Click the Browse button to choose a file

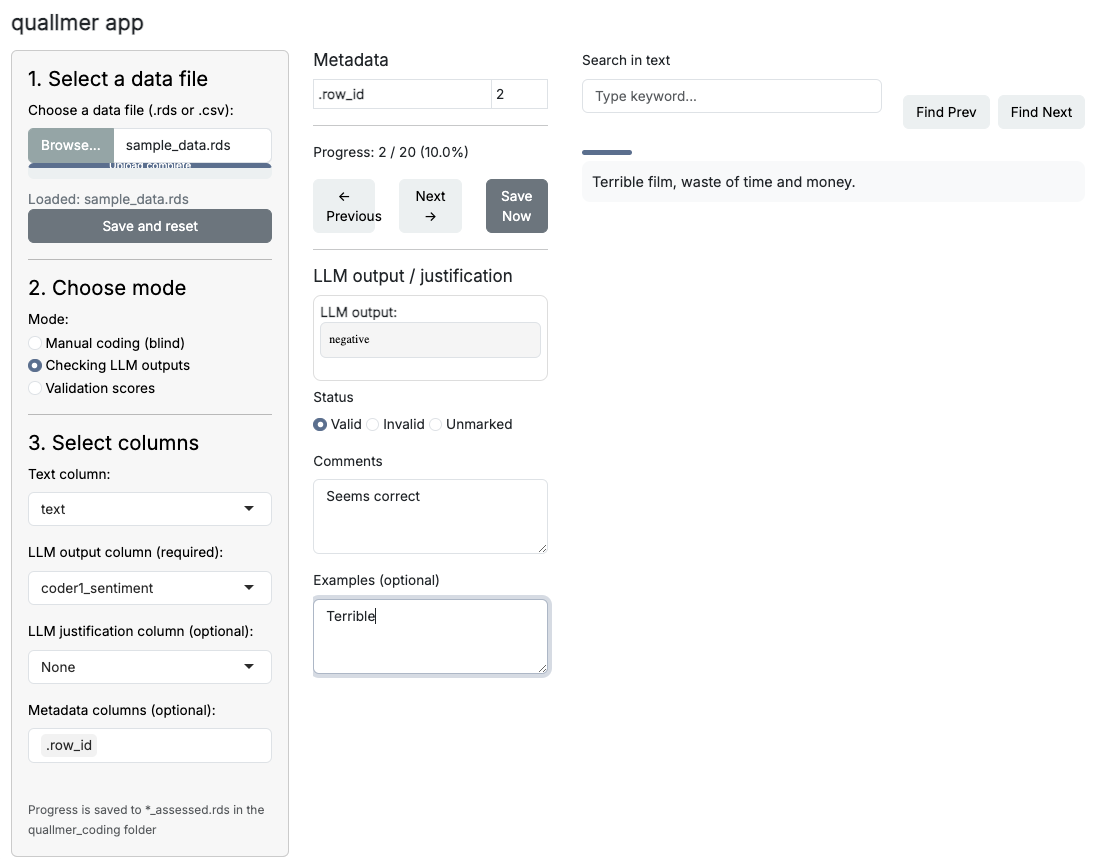[x=70, y=145]
